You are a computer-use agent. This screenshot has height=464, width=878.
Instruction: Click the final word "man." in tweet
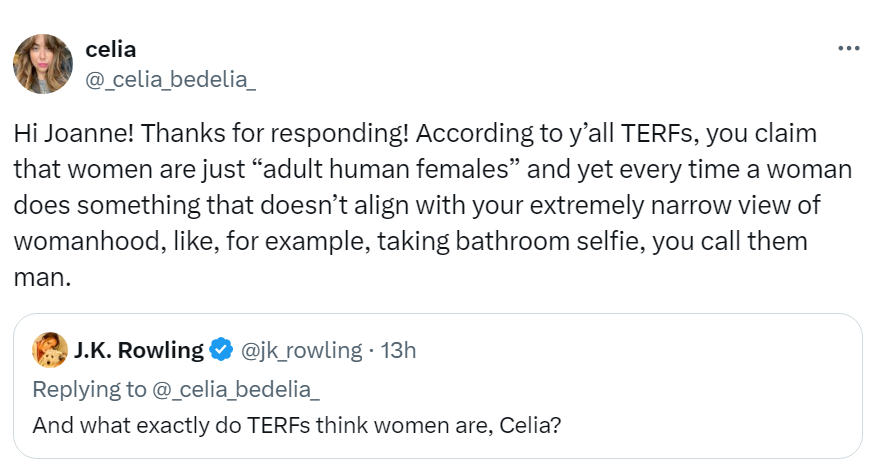[43, 278]
